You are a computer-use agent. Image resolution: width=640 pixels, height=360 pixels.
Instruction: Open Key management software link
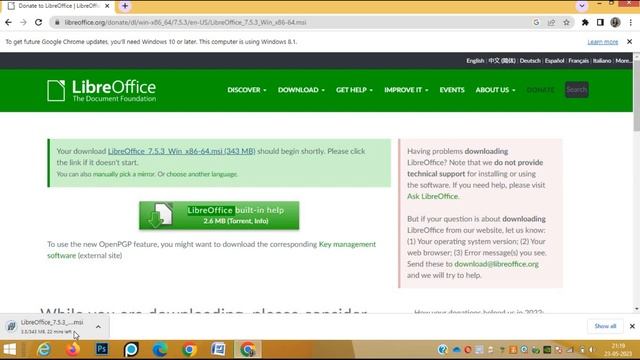211,250
